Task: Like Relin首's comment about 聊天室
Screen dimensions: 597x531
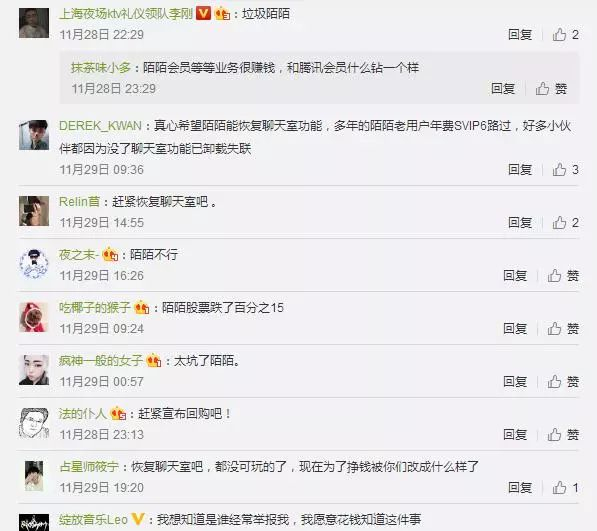Action: click(x=559, y=222)
